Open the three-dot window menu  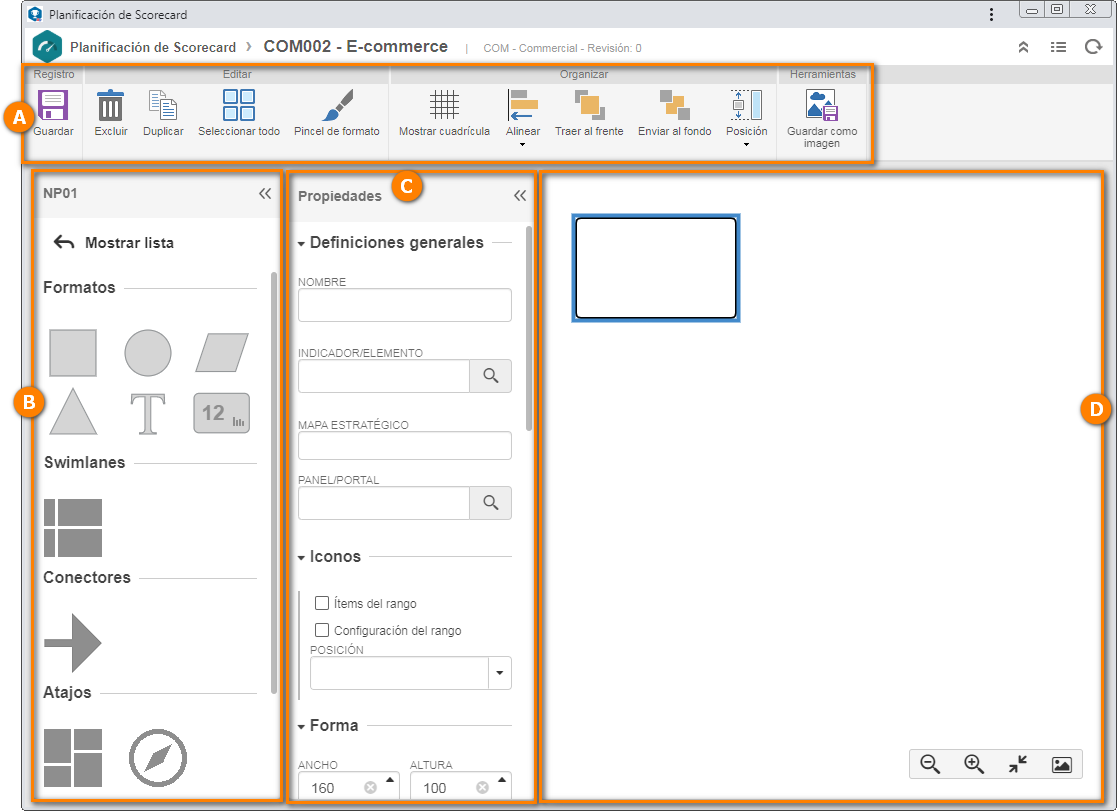pos(991,14)
